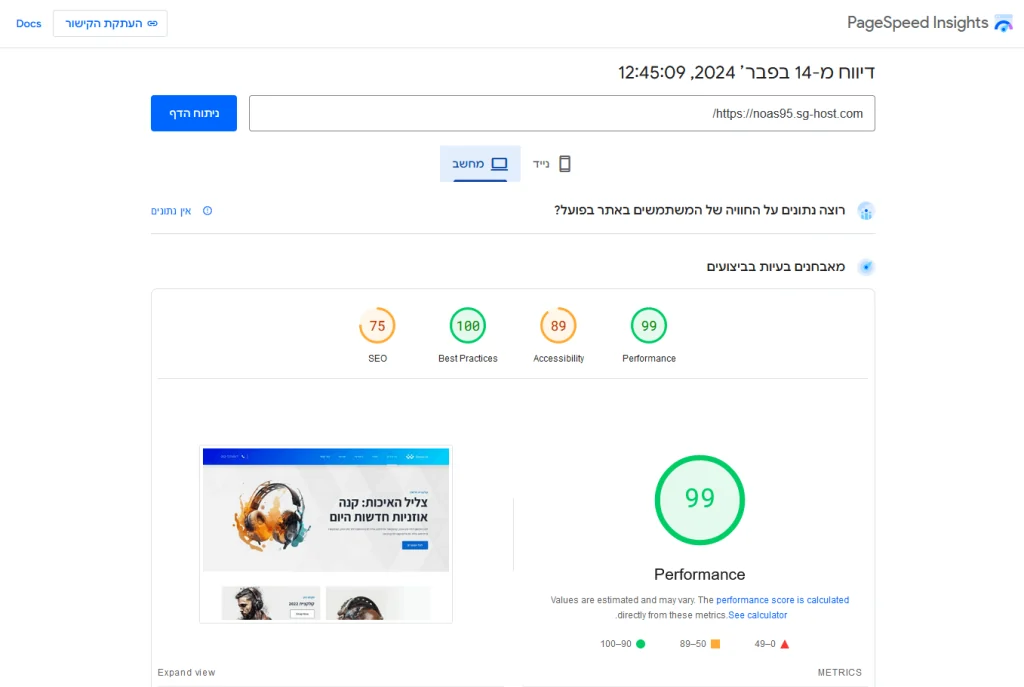Viewport: 1024px width, 687px height.
Task: Open the SEO score gauge of 75
Action: click(x=377, y=325)
